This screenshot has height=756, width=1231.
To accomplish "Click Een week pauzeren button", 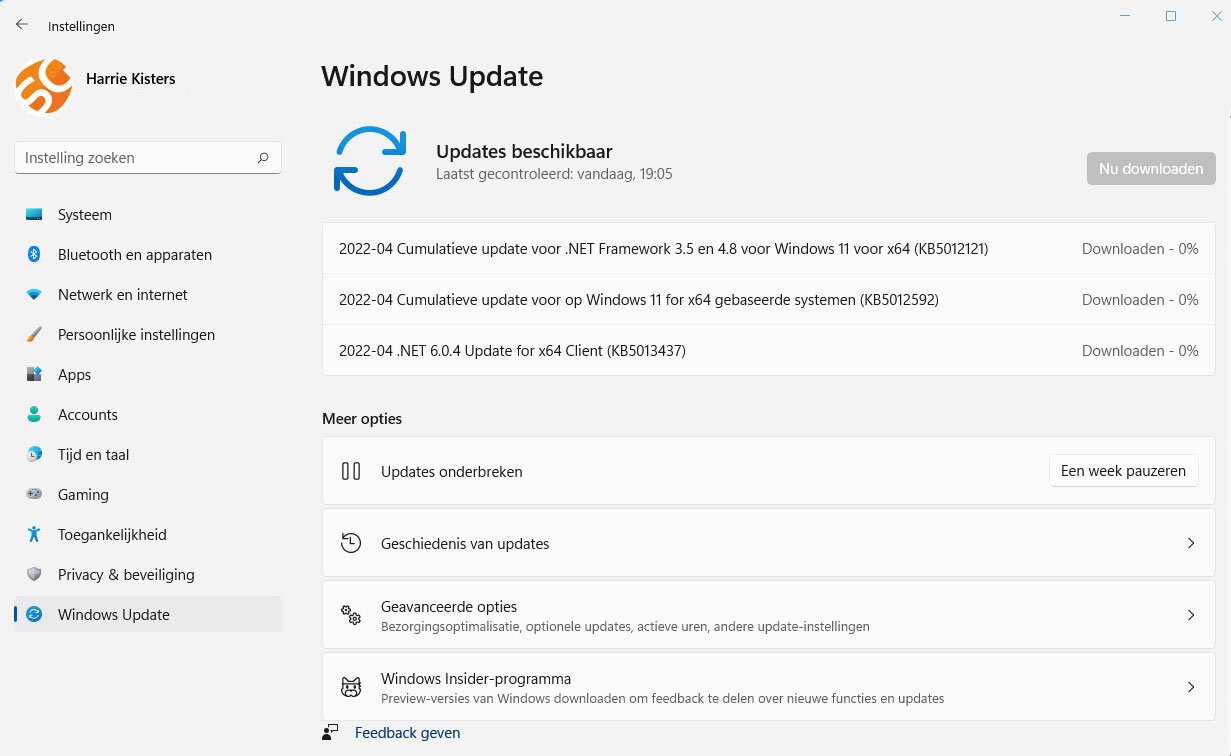I will point(1123,471).
